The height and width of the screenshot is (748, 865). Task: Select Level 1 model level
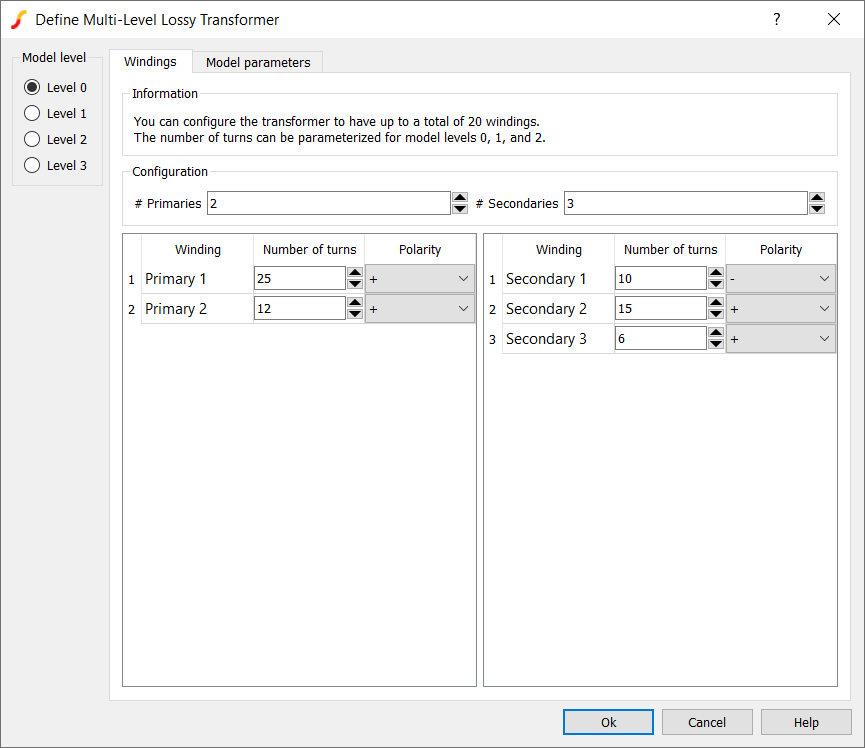[32, 113]
